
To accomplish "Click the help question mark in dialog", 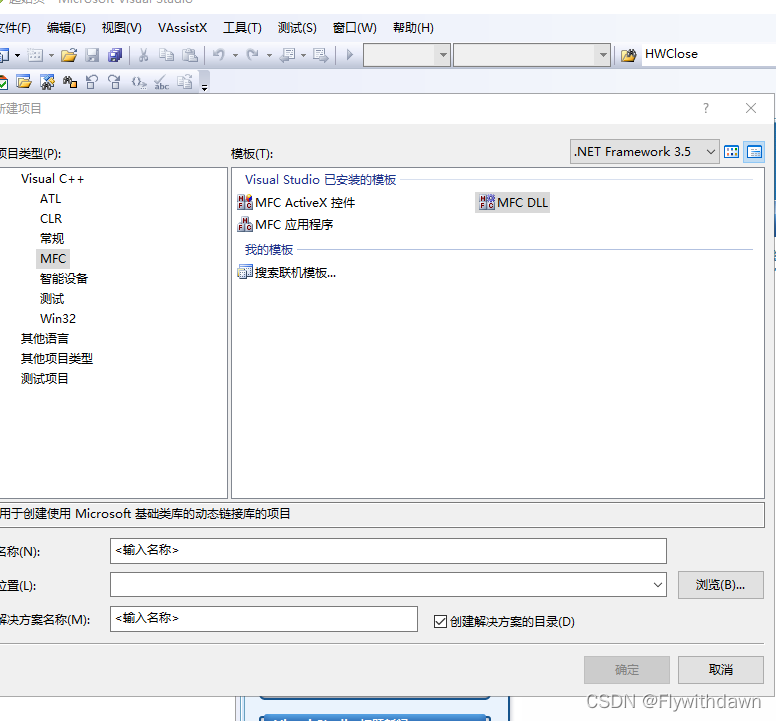I will 706,108.
